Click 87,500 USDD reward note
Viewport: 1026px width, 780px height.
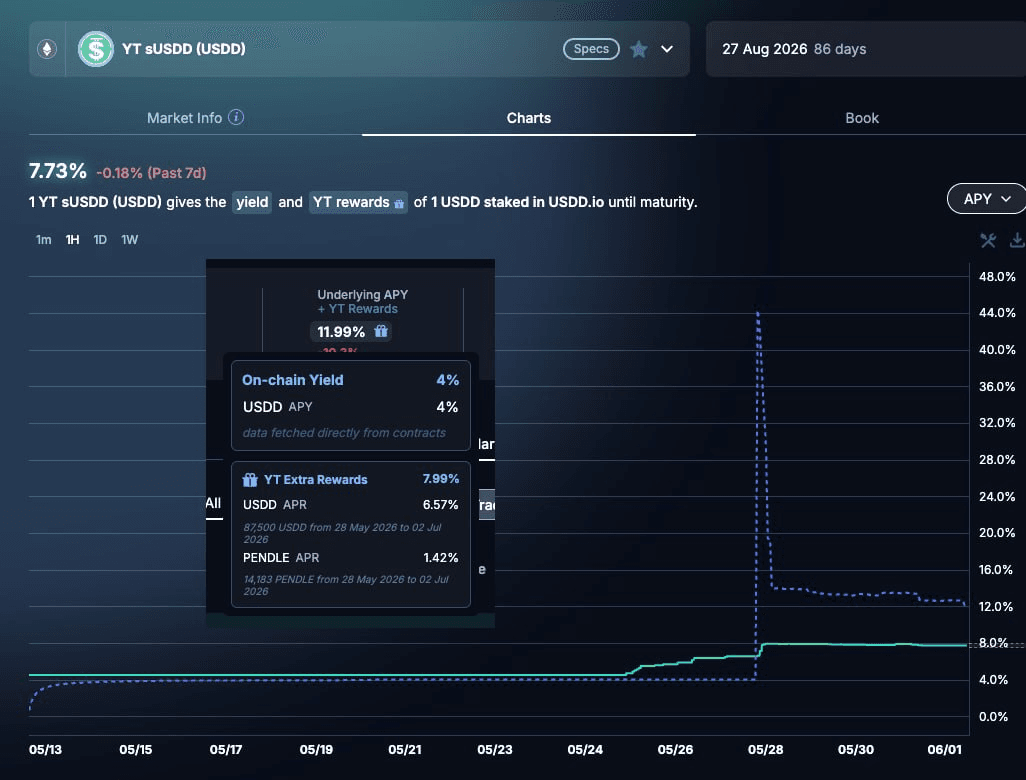point(342,533)
